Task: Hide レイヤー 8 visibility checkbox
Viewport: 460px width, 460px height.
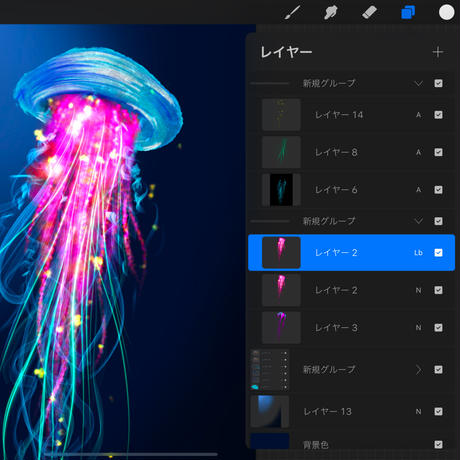Action: click(x=438, y=152)
